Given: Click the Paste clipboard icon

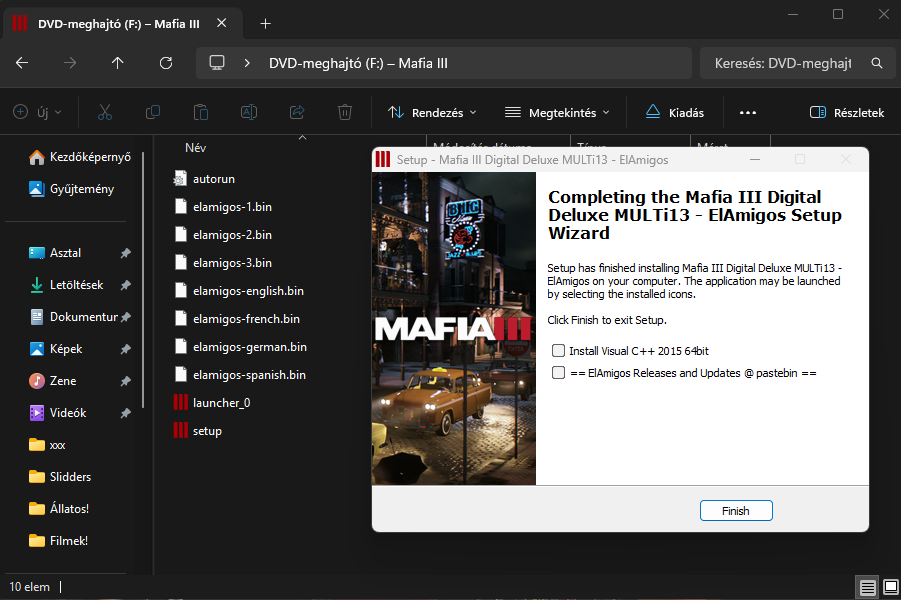Looking at the screenshot, I should (x=201, y=112).
